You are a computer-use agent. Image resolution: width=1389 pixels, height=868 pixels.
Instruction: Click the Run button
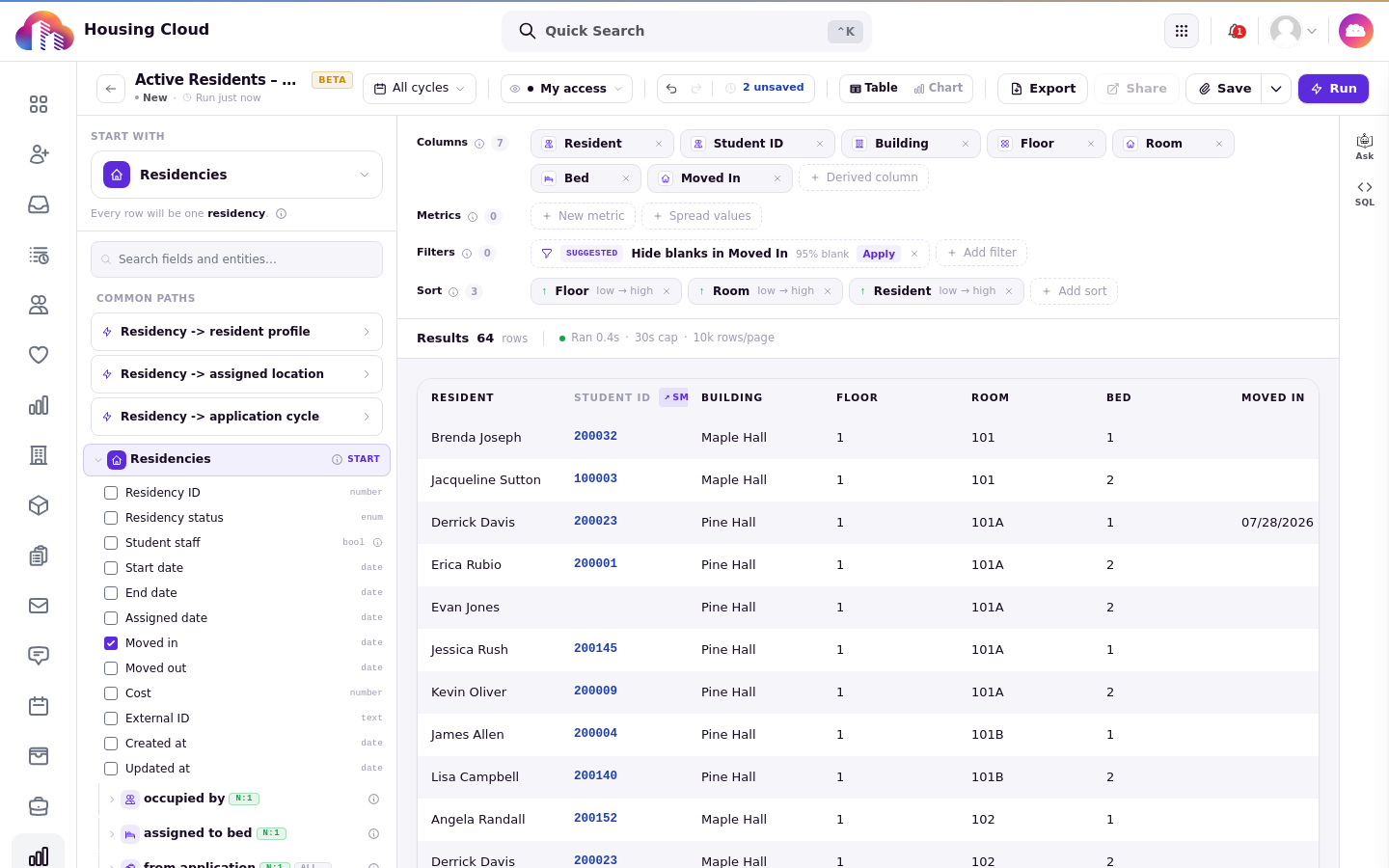[1333, 89]
